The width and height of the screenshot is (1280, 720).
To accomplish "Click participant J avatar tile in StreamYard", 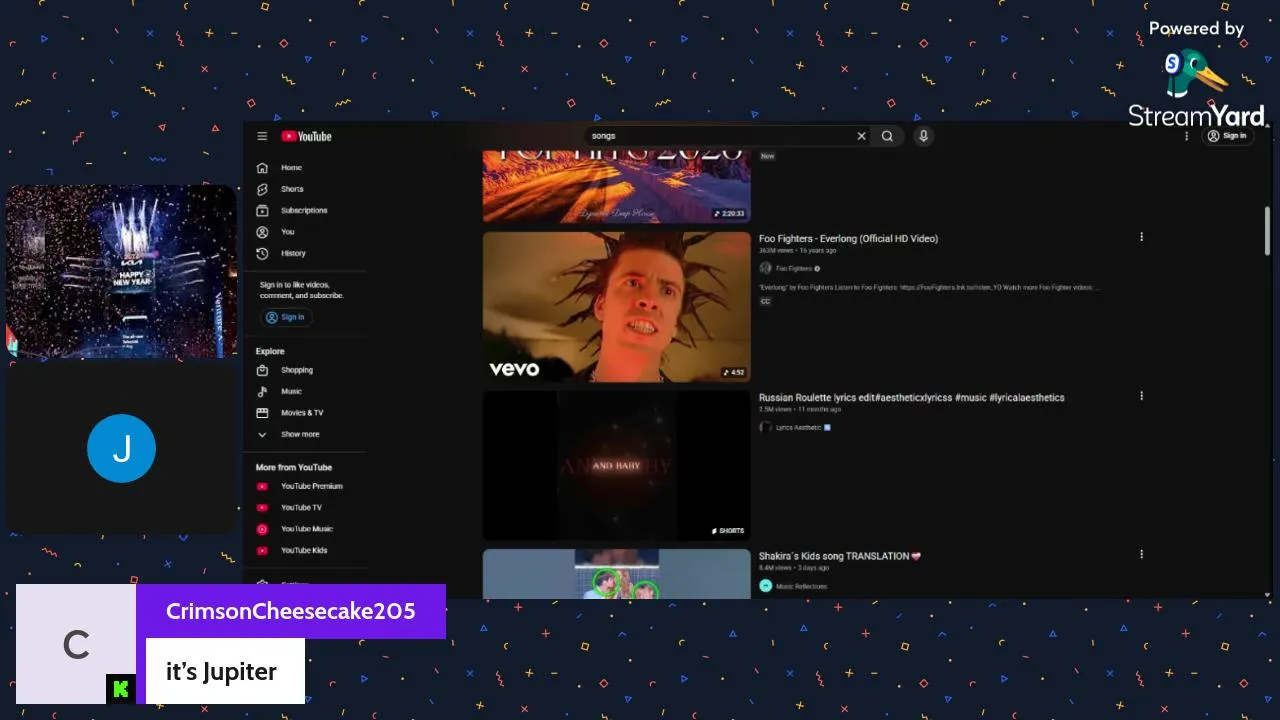I will coord(121,449).
